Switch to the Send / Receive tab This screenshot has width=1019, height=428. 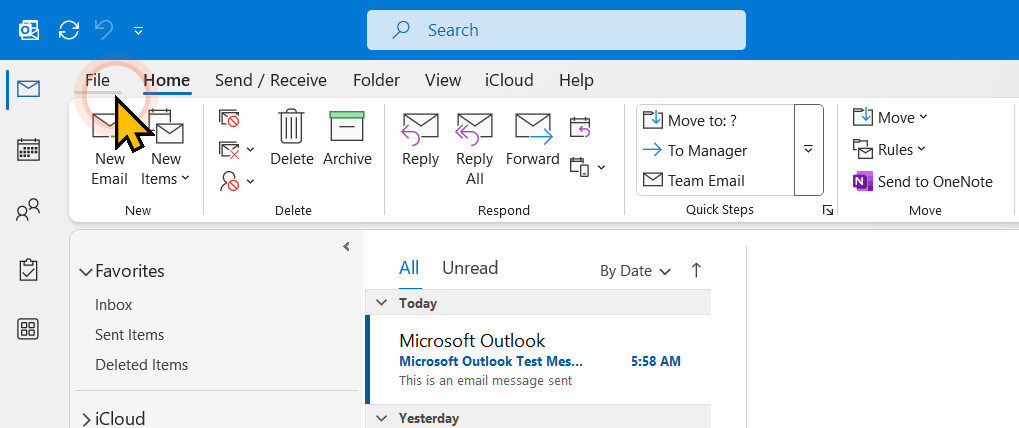(270, 80)
